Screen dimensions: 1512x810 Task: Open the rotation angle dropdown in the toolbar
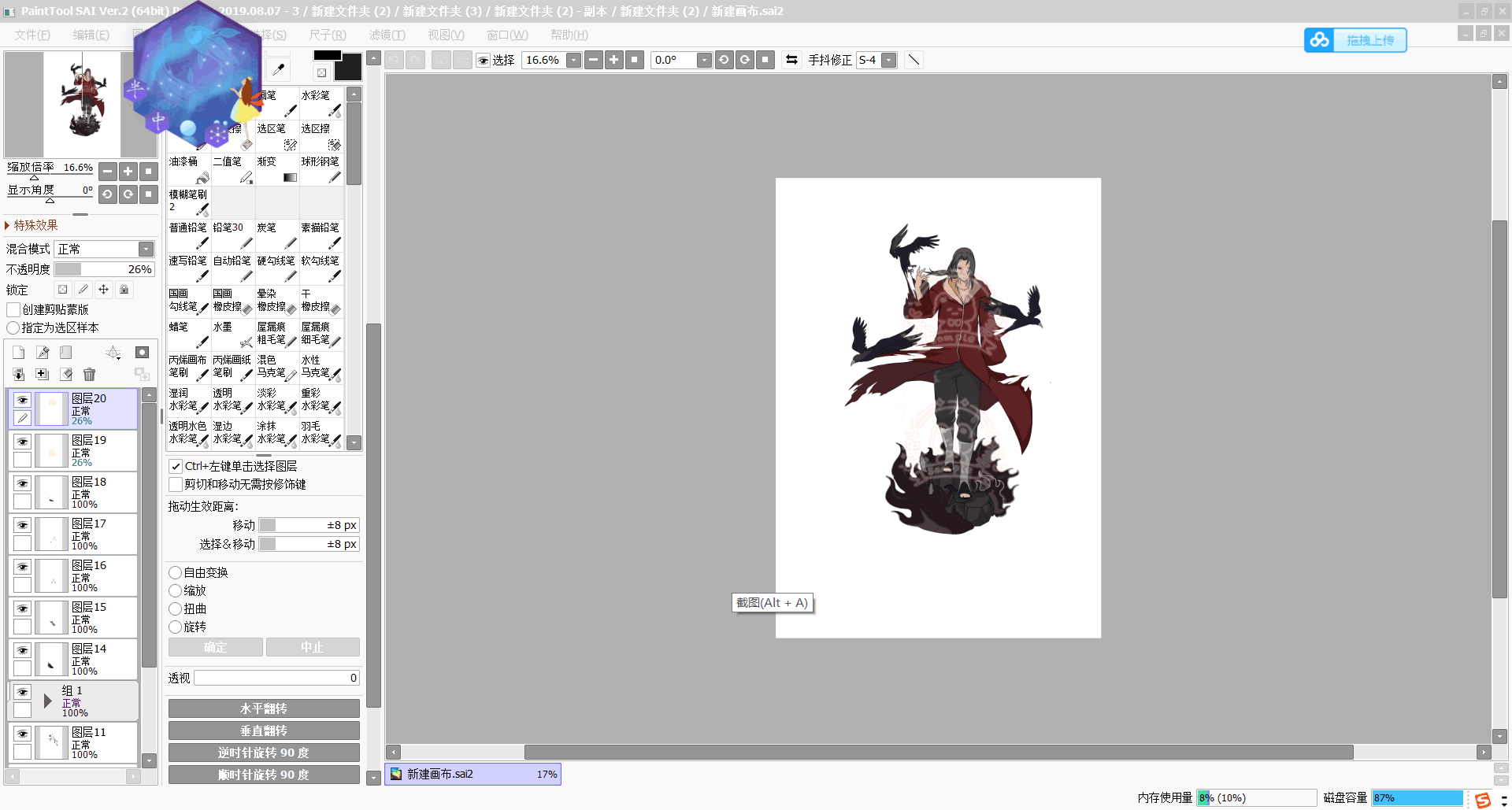pos(704,60)
